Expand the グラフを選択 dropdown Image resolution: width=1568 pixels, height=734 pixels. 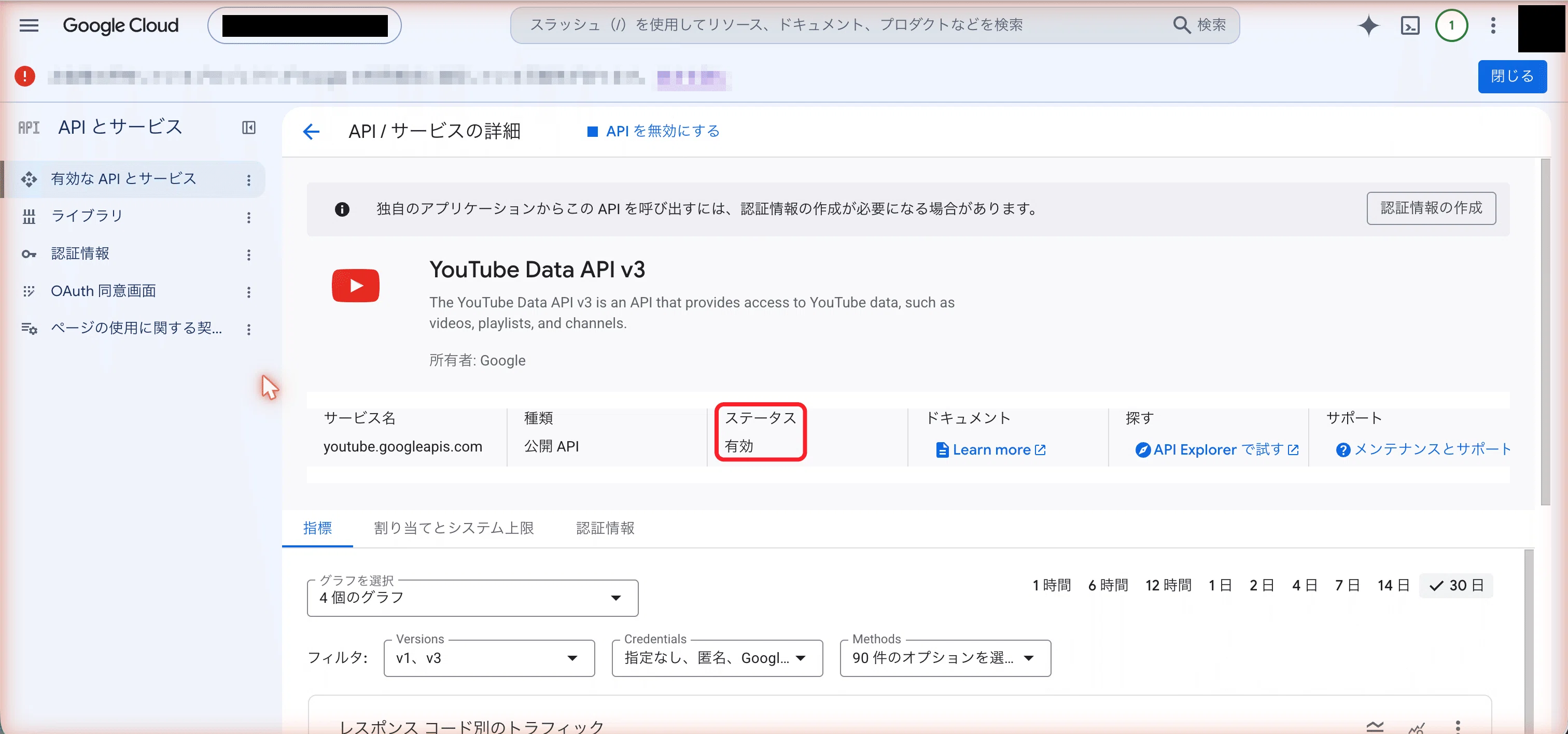tap(472, 598)
